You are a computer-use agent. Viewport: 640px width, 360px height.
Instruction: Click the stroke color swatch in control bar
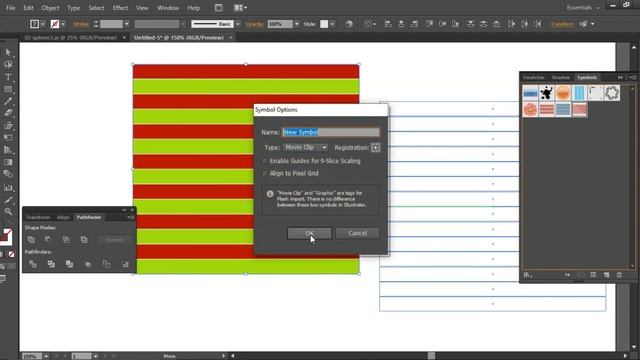55,24
